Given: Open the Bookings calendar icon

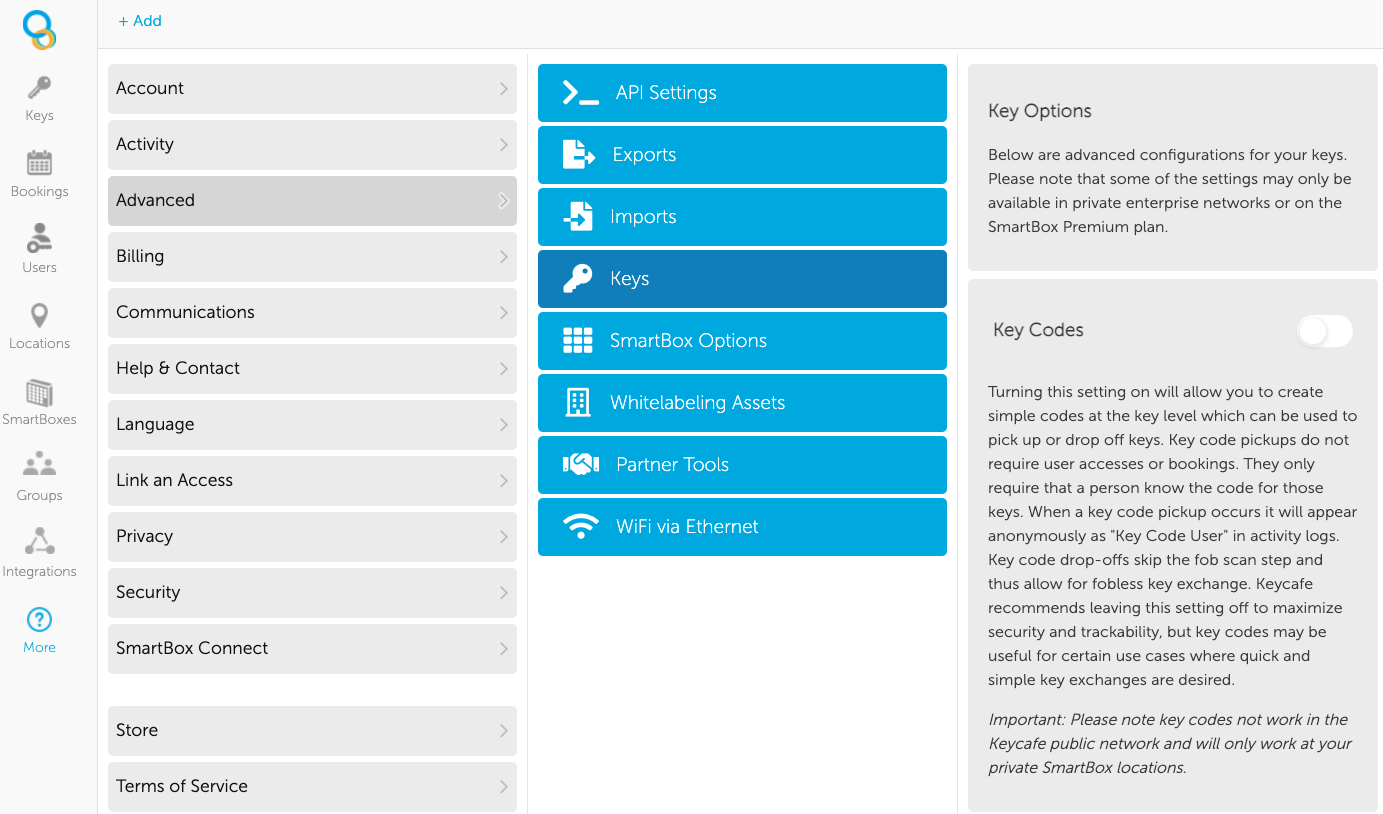Looking at the screenshot, I should click(39, 162).
